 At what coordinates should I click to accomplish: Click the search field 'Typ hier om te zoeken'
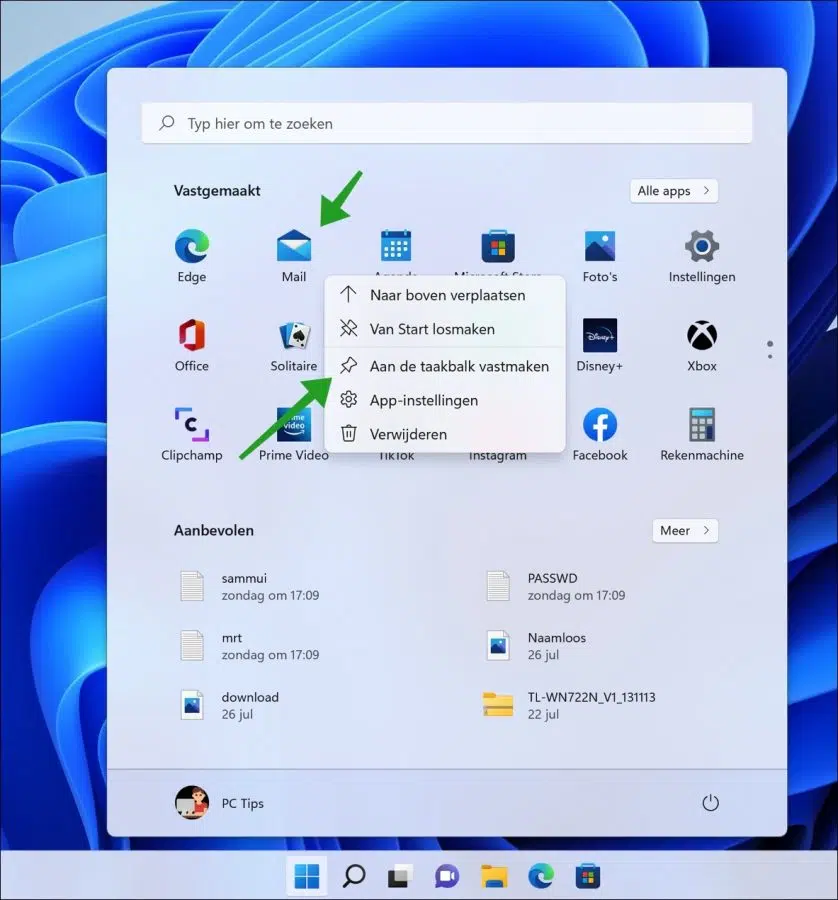(447, 123)
